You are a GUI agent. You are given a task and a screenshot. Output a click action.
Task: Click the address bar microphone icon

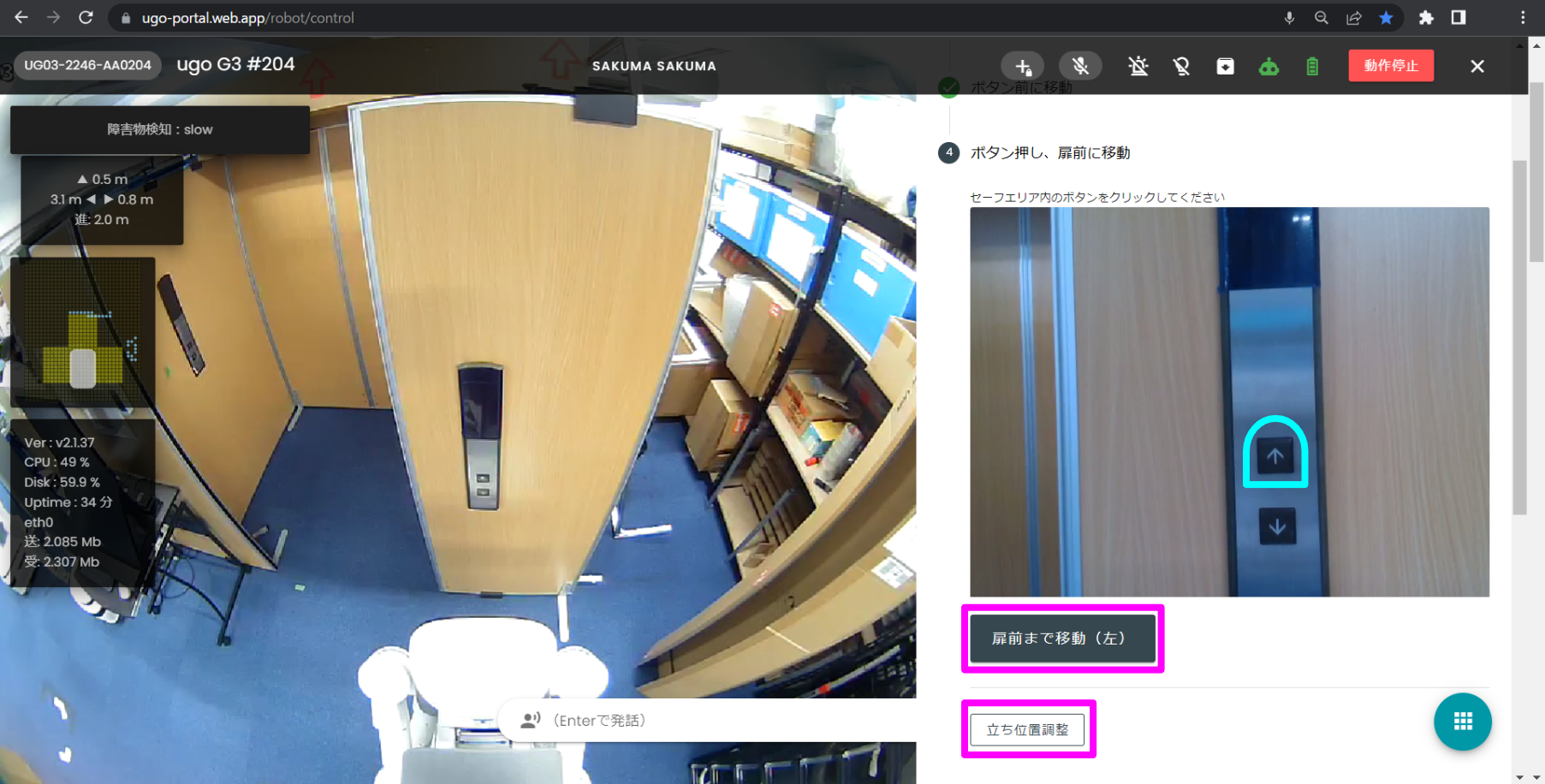point(1289,18)
